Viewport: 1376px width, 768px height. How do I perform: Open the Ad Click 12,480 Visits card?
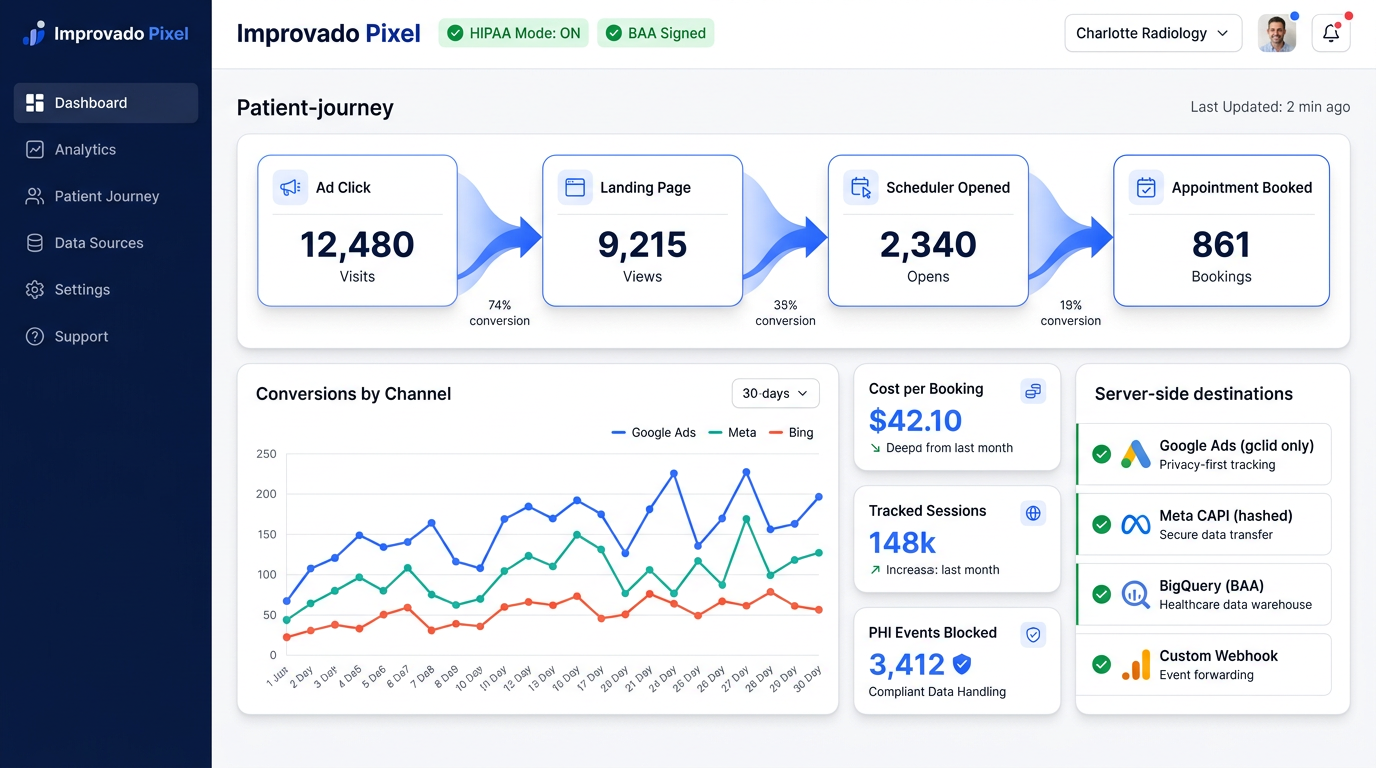pos(357,230)
